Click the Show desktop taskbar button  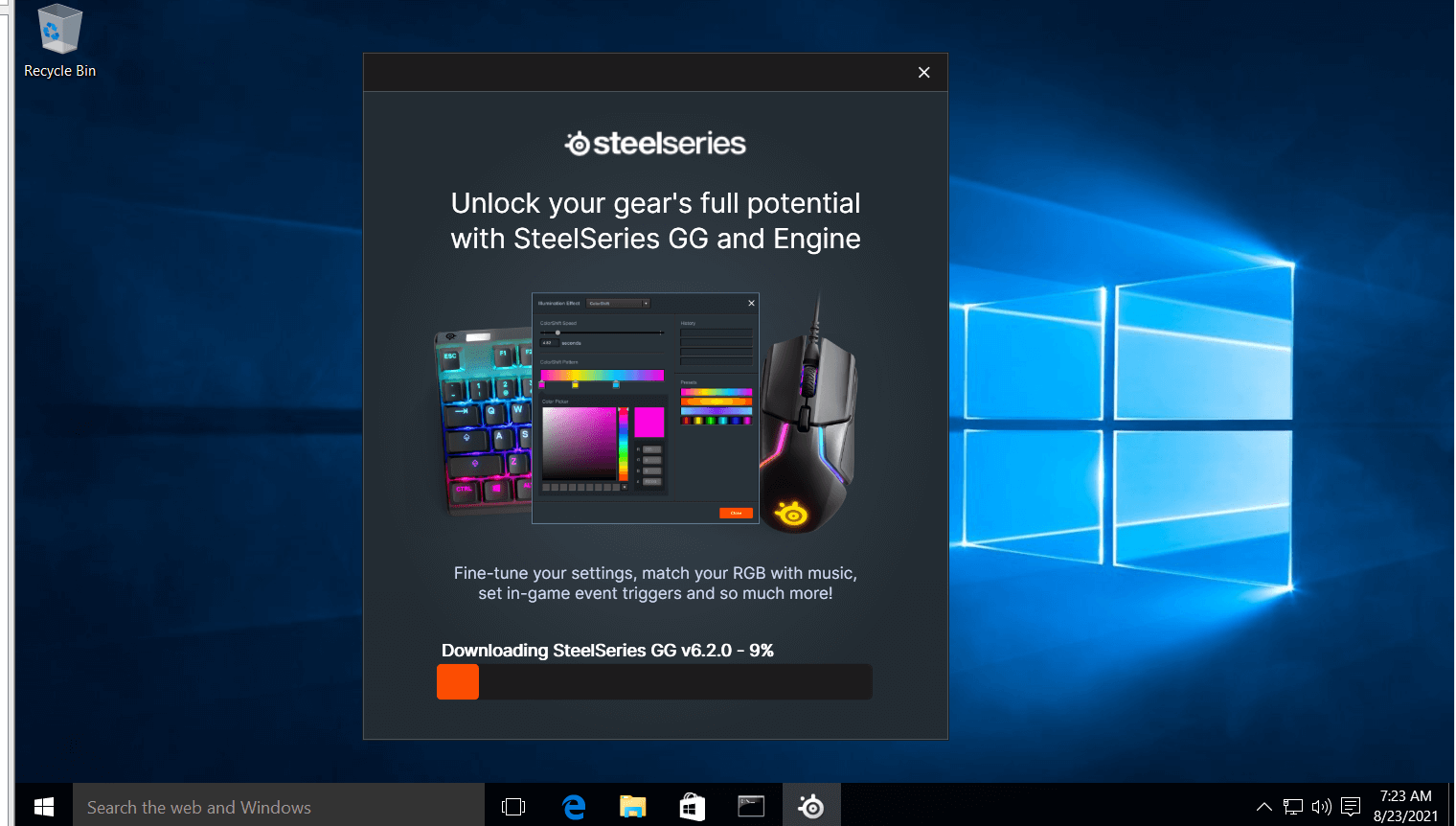[x=1451, y=805]
